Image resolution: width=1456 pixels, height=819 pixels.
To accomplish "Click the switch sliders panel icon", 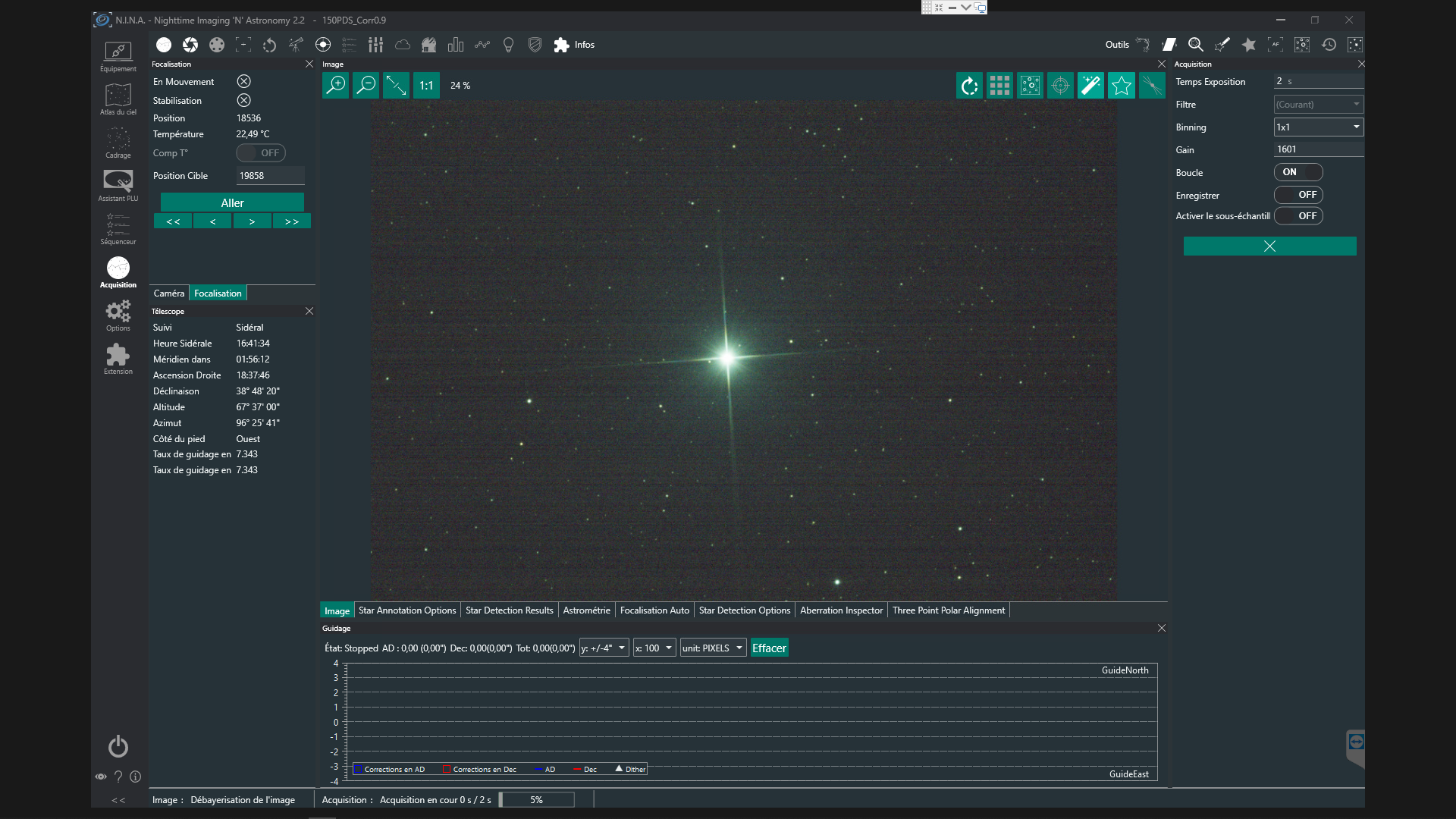I will [x=376, y=45].
